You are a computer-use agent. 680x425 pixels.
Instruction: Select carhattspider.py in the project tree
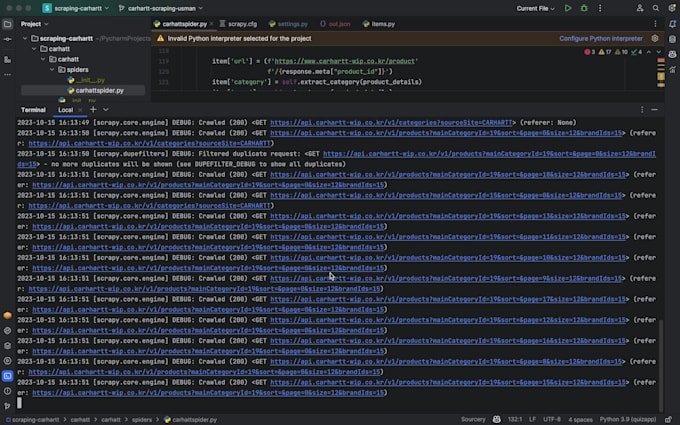click(83, 91)
